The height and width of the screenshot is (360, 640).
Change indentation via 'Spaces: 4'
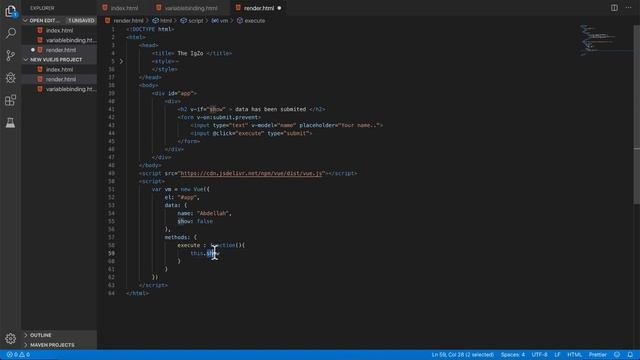click(513, 355)
